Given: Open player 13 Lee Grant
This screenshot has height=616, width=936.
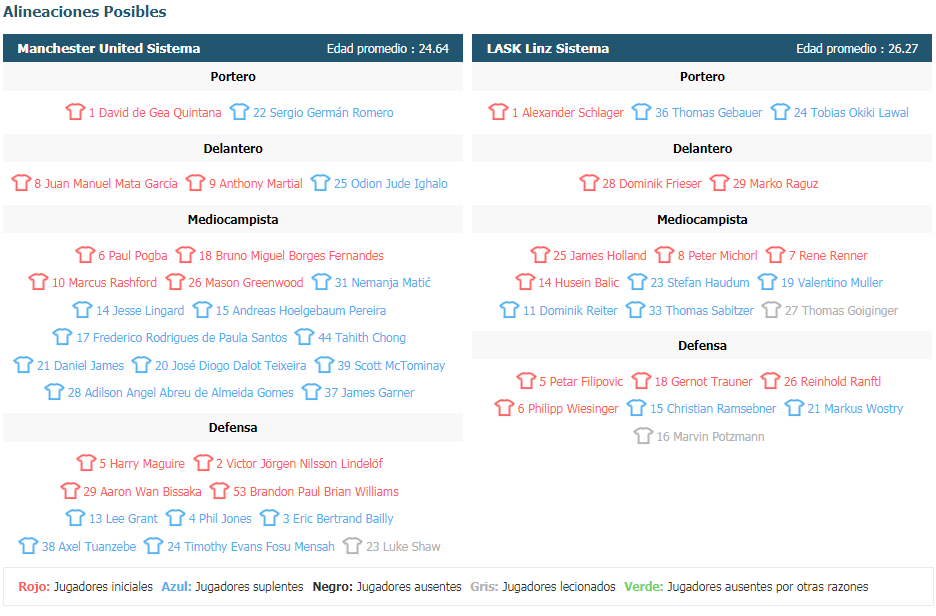Looking at the screenshot, I should tap(124, 519).
